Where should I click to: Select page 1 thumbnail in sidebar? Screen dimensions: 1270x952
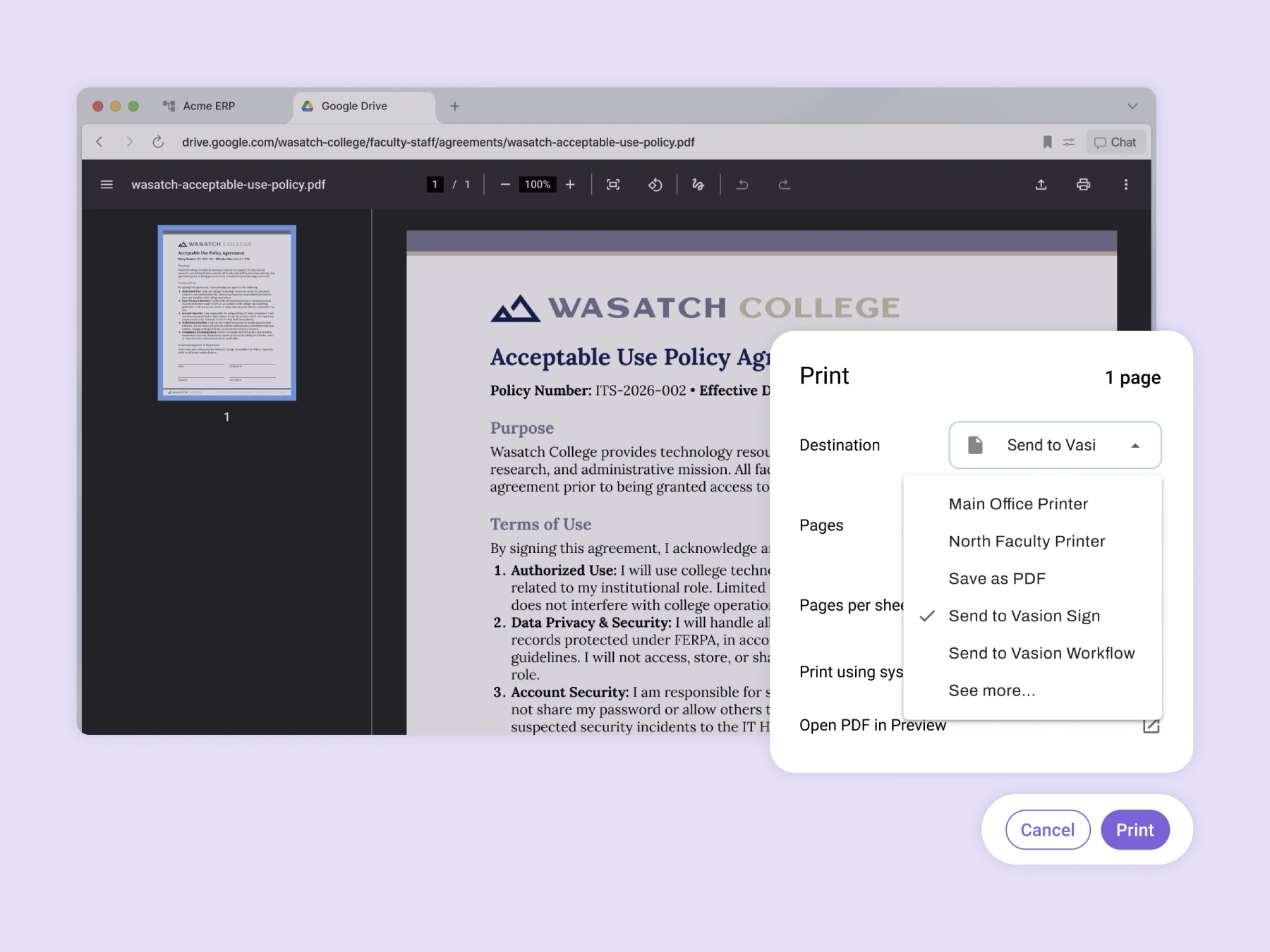point(227,312)
